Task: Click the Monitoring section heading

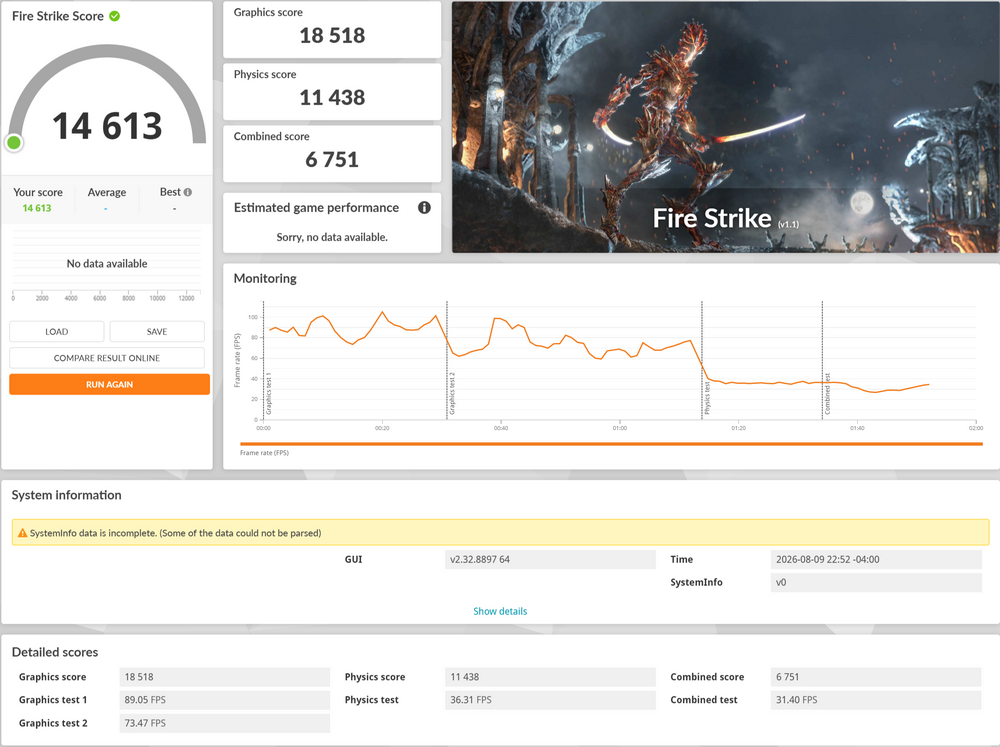Action: (265, 278)
